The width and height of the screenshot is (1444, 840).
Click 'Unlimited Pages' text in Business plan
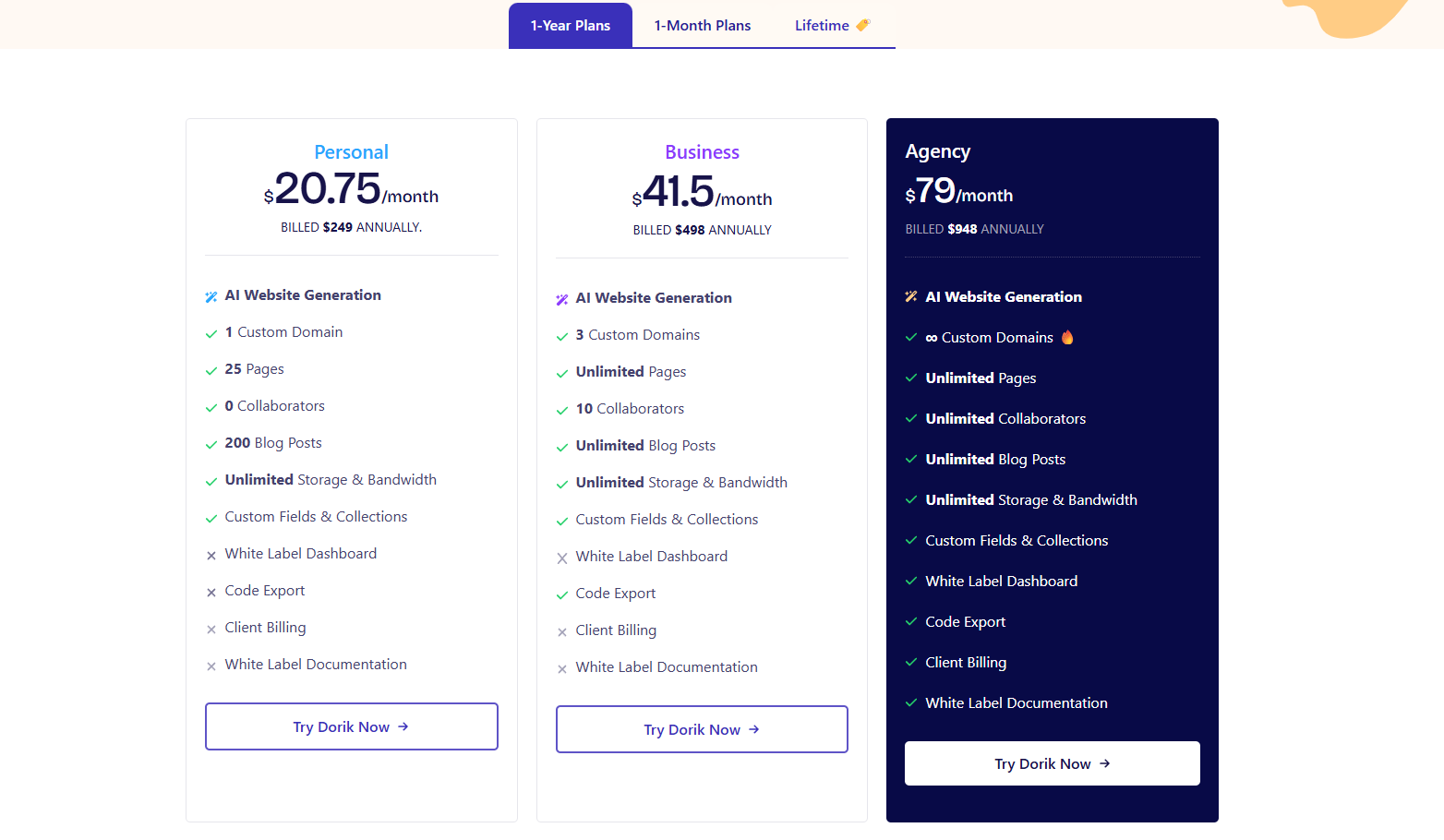pos(631,372)
